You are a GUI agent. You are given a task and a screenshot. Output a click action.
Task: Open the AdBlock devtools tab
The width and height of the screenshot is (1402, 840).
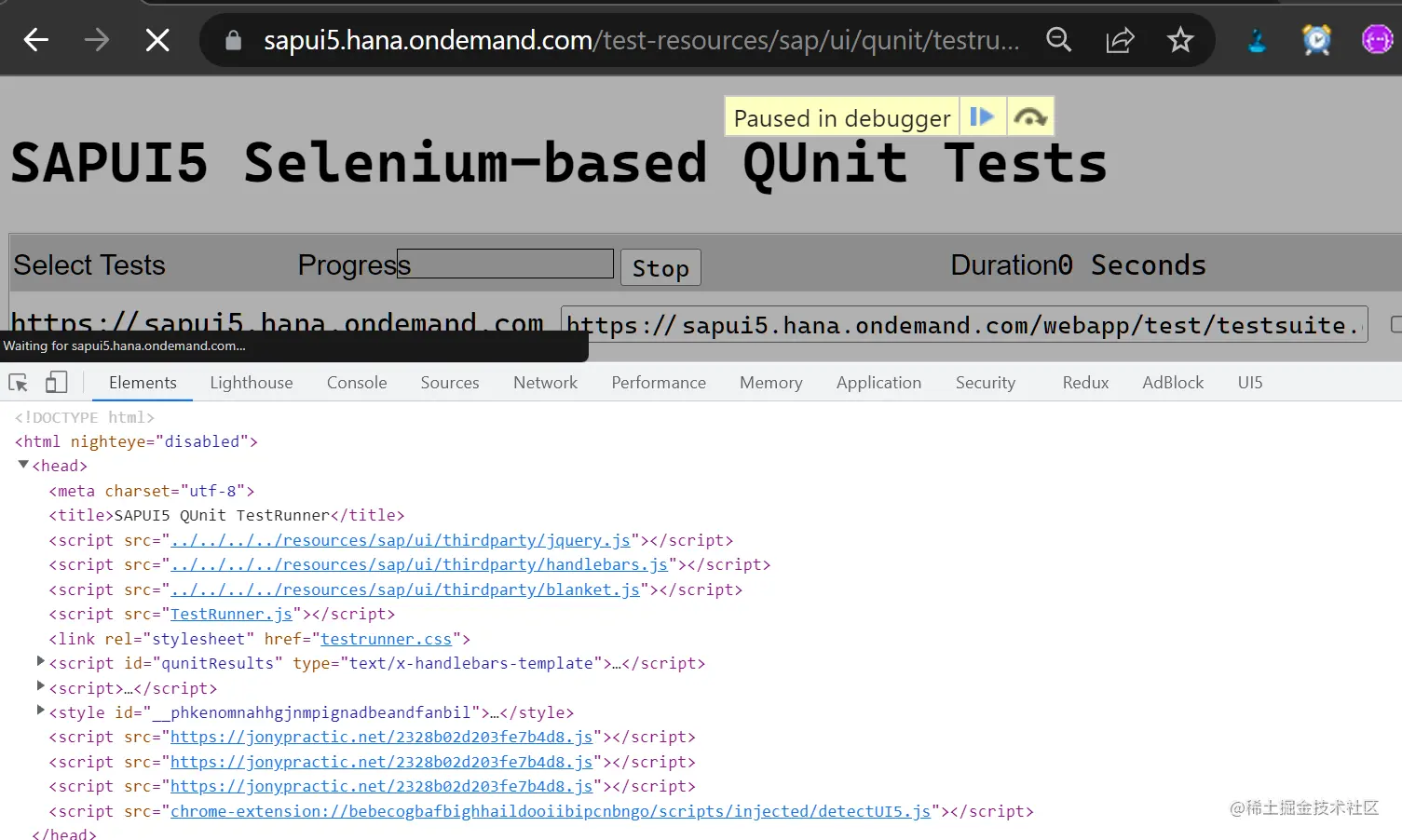1173,383
